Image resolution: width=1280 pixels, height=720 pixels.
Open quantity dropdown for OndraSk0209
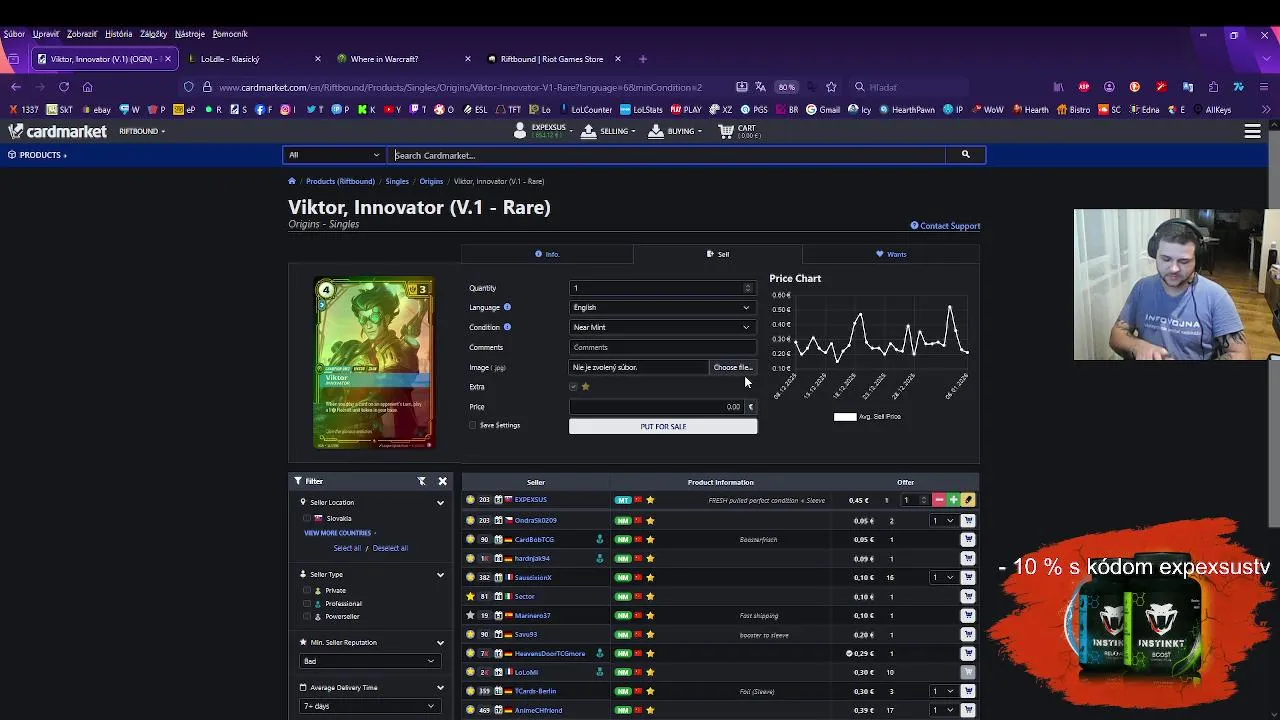[x=944, y=520]
